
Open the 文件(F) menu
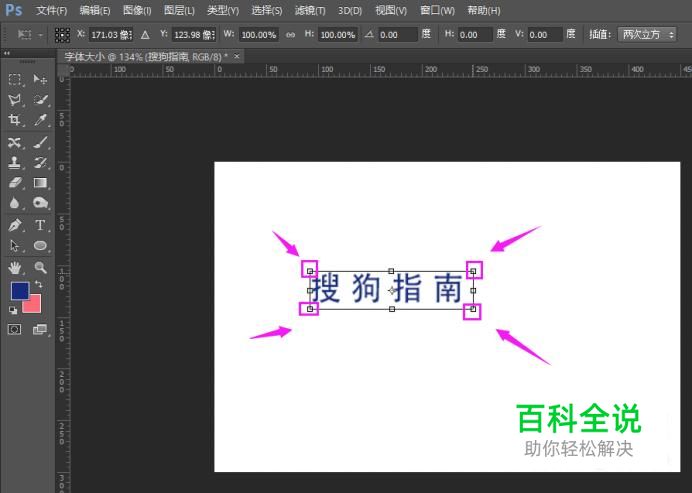52,10
